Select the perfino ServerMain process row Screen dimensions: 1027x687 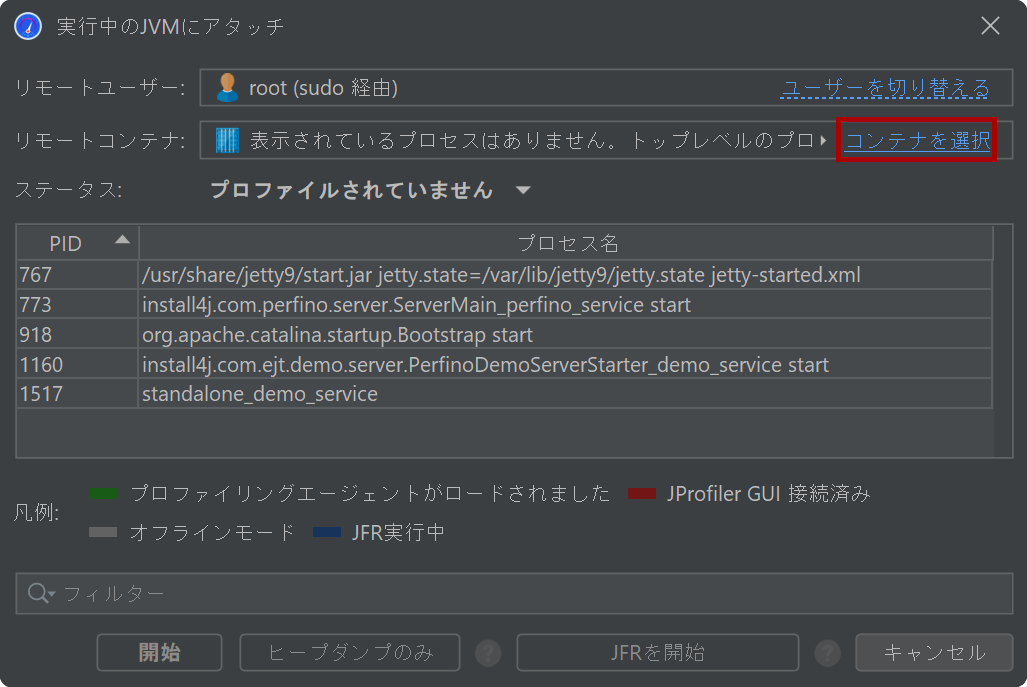(x=504, y=305)
